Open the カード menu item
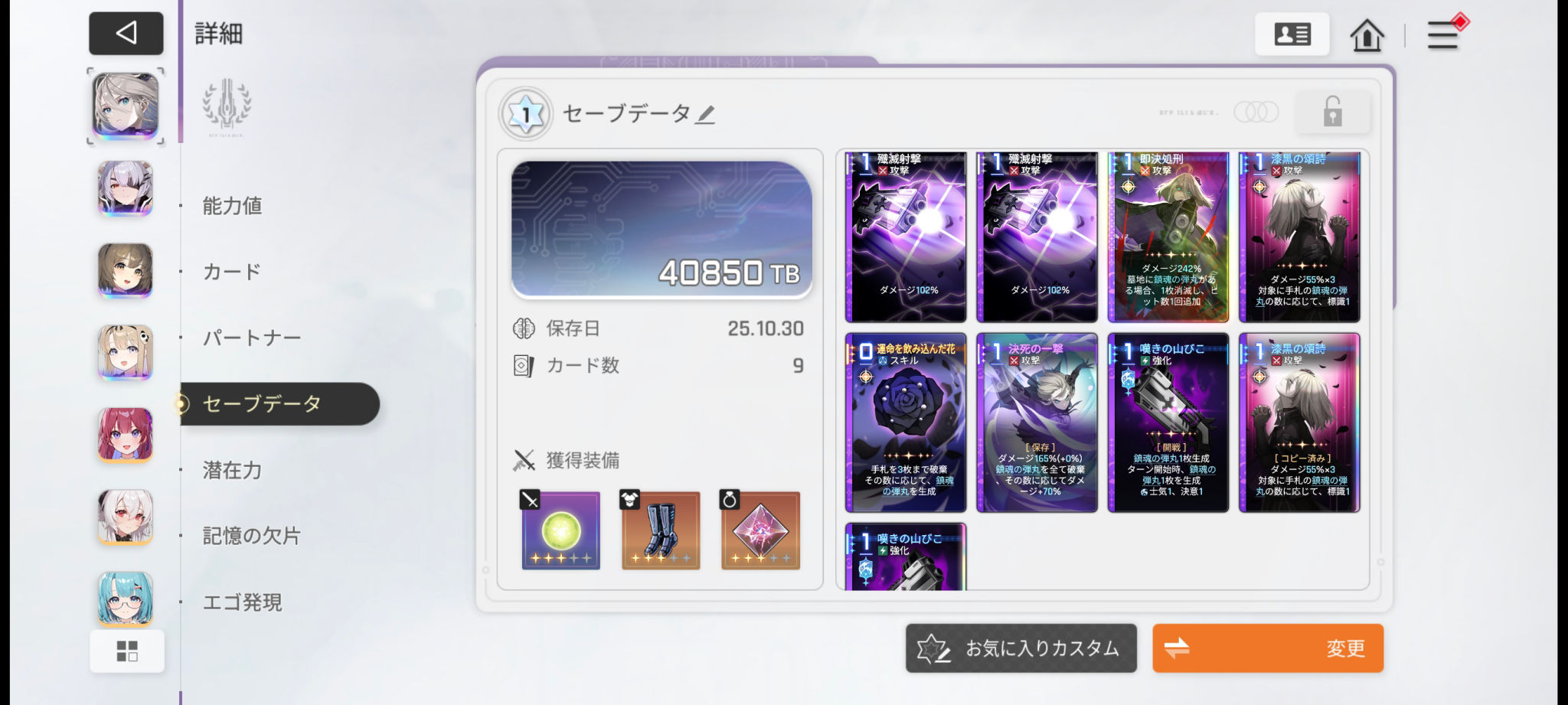 click(232, 272)
